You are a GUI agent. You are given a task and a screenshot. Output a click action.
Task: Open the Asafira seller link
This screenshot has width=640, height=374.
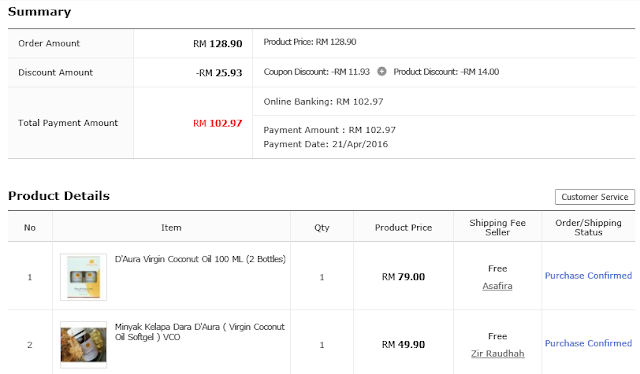click(x=497, y=286)
